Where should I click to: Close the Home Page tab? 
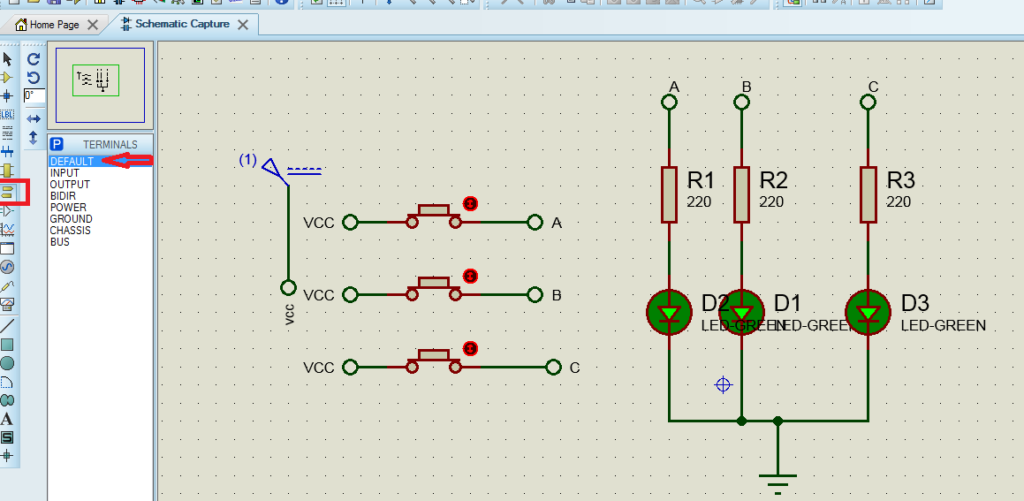(93, 25)
